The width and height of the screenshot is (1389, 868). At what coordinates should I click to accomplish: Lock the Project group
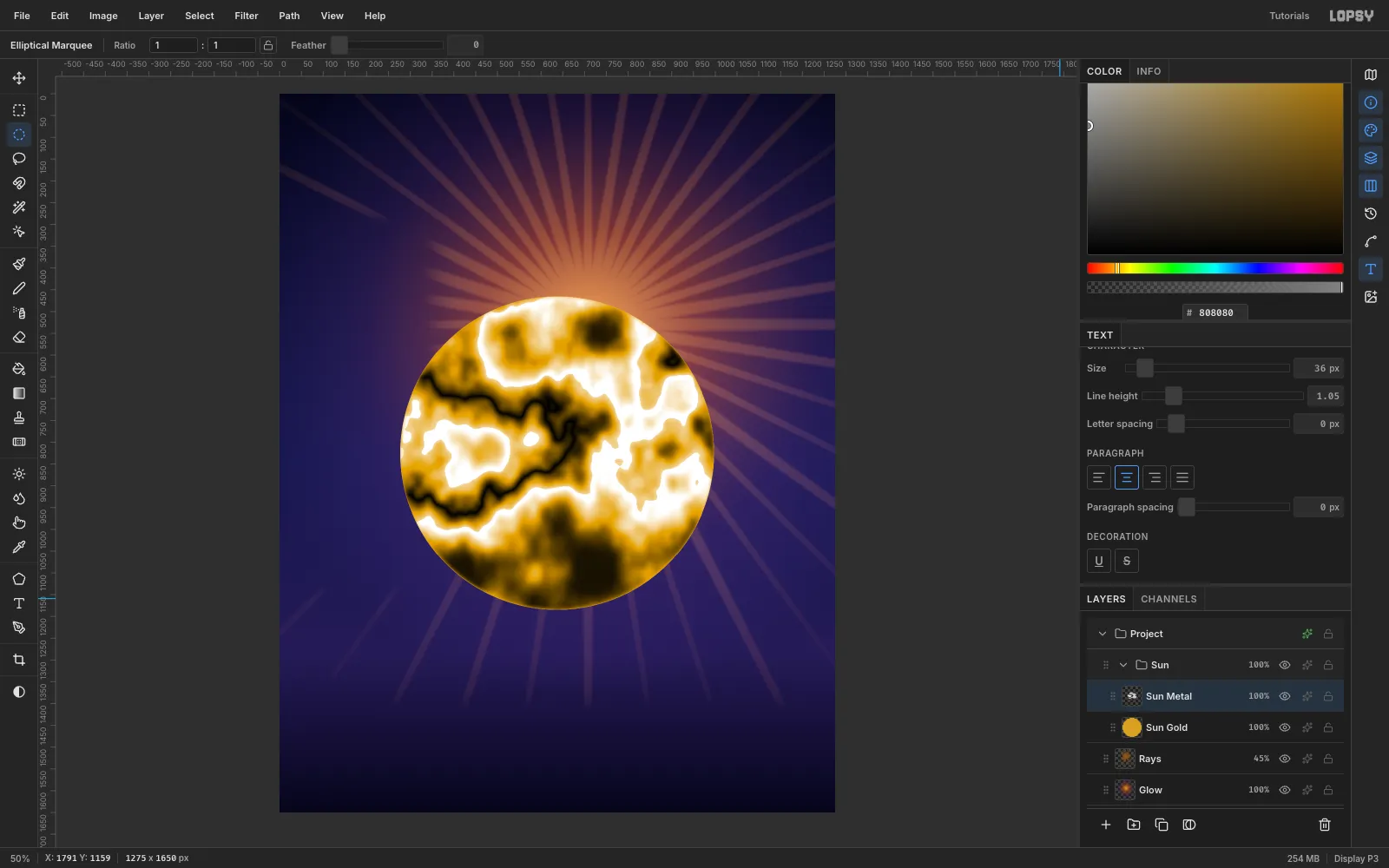[x=1328, y=634]
